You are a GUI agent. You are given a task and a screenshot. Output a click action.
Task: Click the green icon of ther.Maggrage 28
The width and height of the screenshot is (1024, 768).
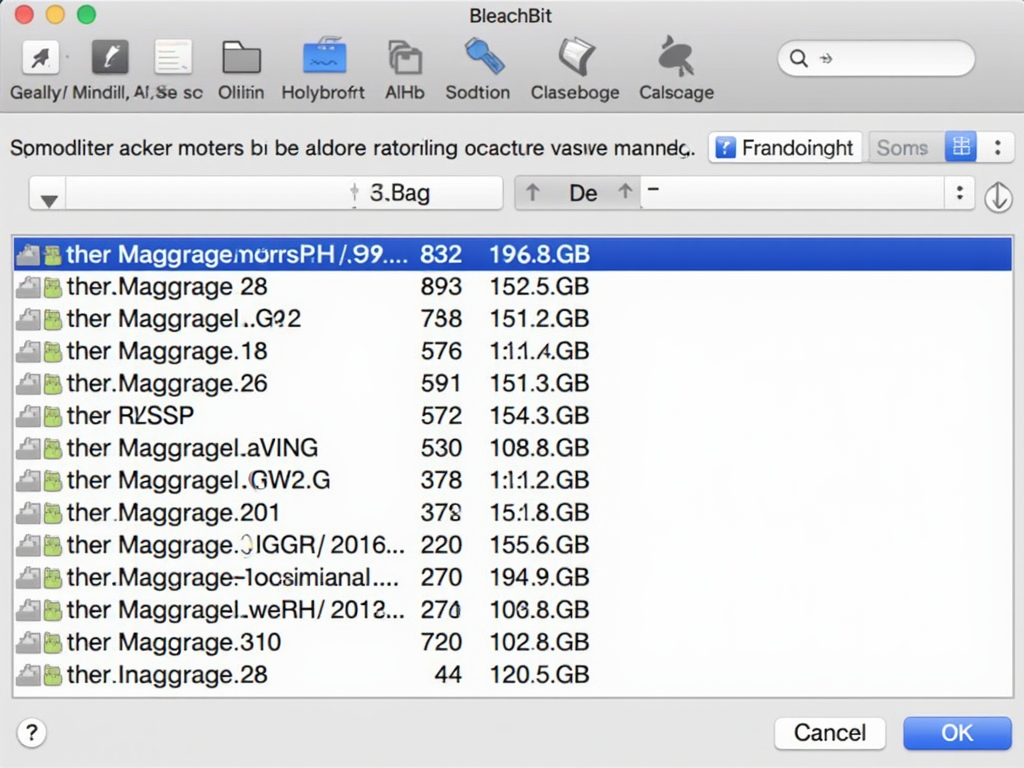52,287
